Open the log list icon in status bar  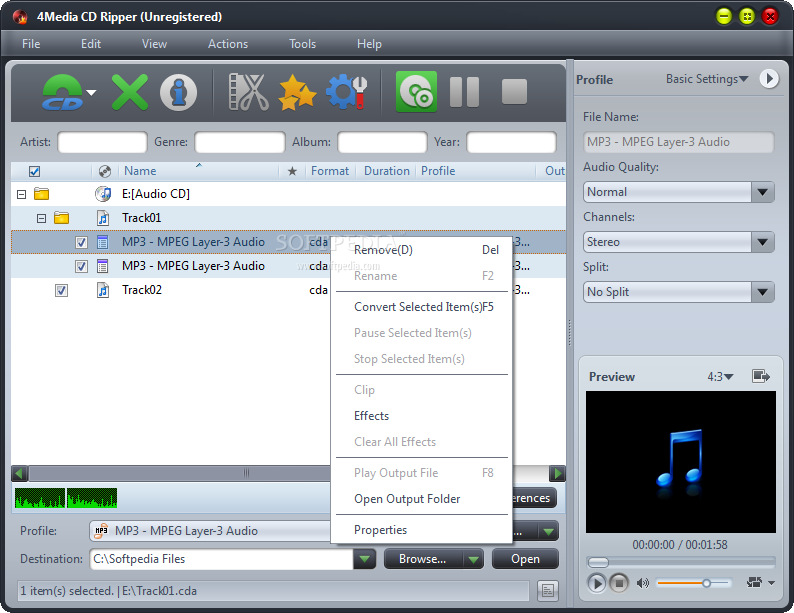point(547,590)
